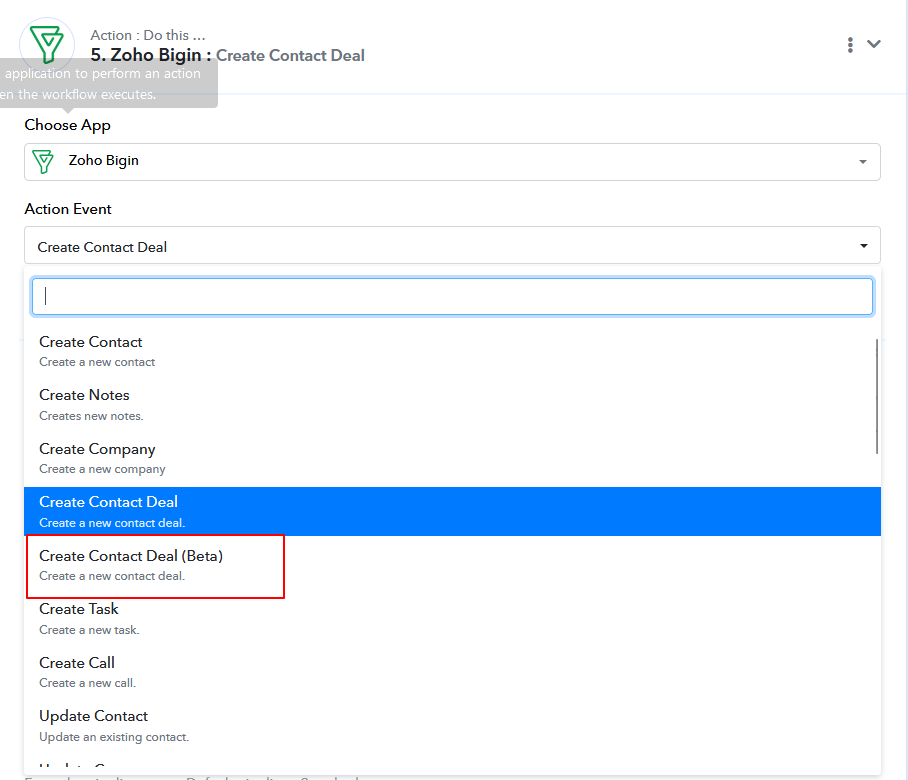This screenshot has width=908, height=780.
Task: Click the Action Event label
Action: click(x=68, y=209)
